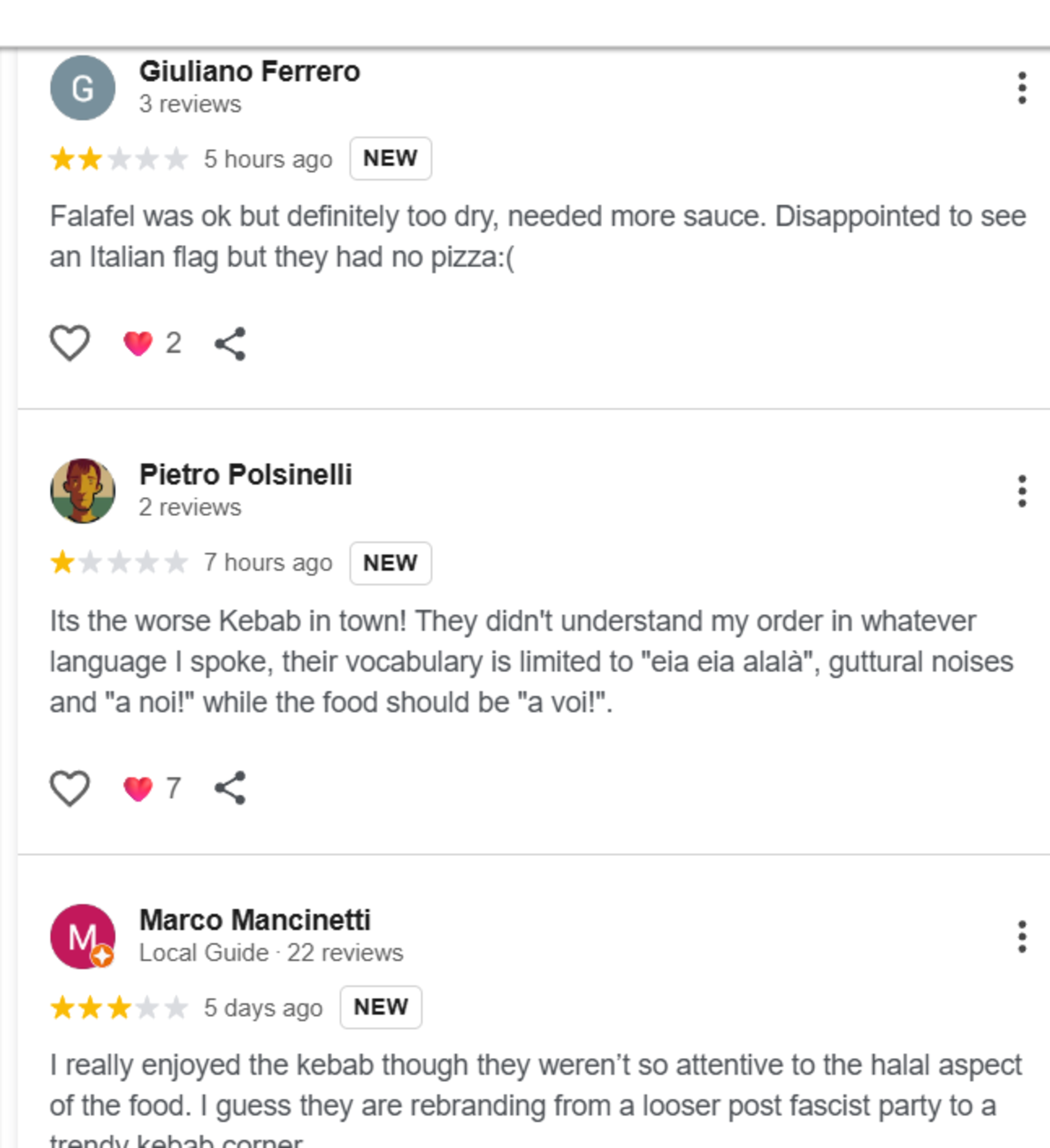Click the NEW badge on the 5 hours ago review
The width and height of the screenshot is (1050, 1148).
click(390, 158)
